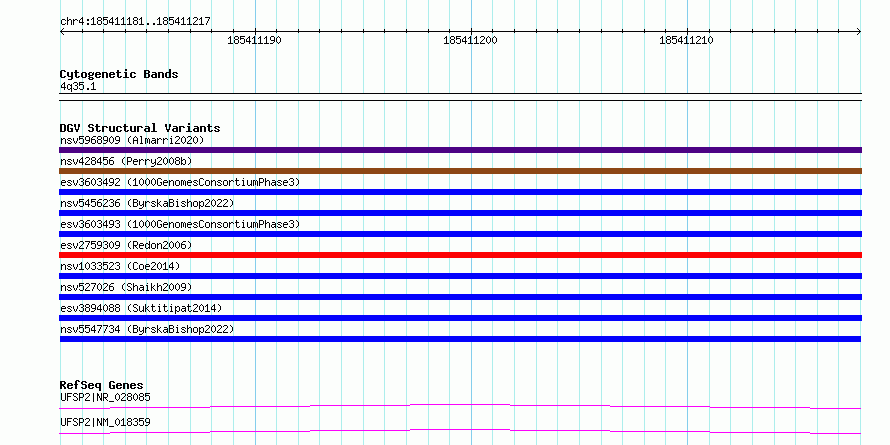Open esv3603492 (1000GenomesConsortiumPhase3) label
Screen dimensions: 890x445
tap(180, 182)
